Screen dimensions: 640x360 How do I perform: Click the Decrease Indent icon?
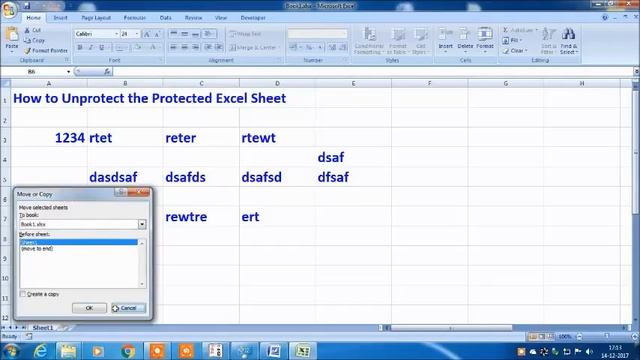208,48
